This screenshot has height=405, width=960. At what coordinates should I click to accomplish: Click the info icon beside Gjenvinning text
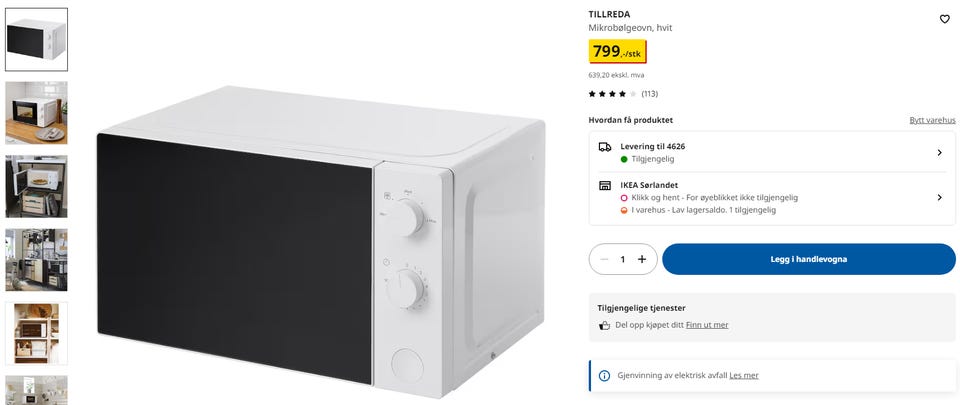604,376
